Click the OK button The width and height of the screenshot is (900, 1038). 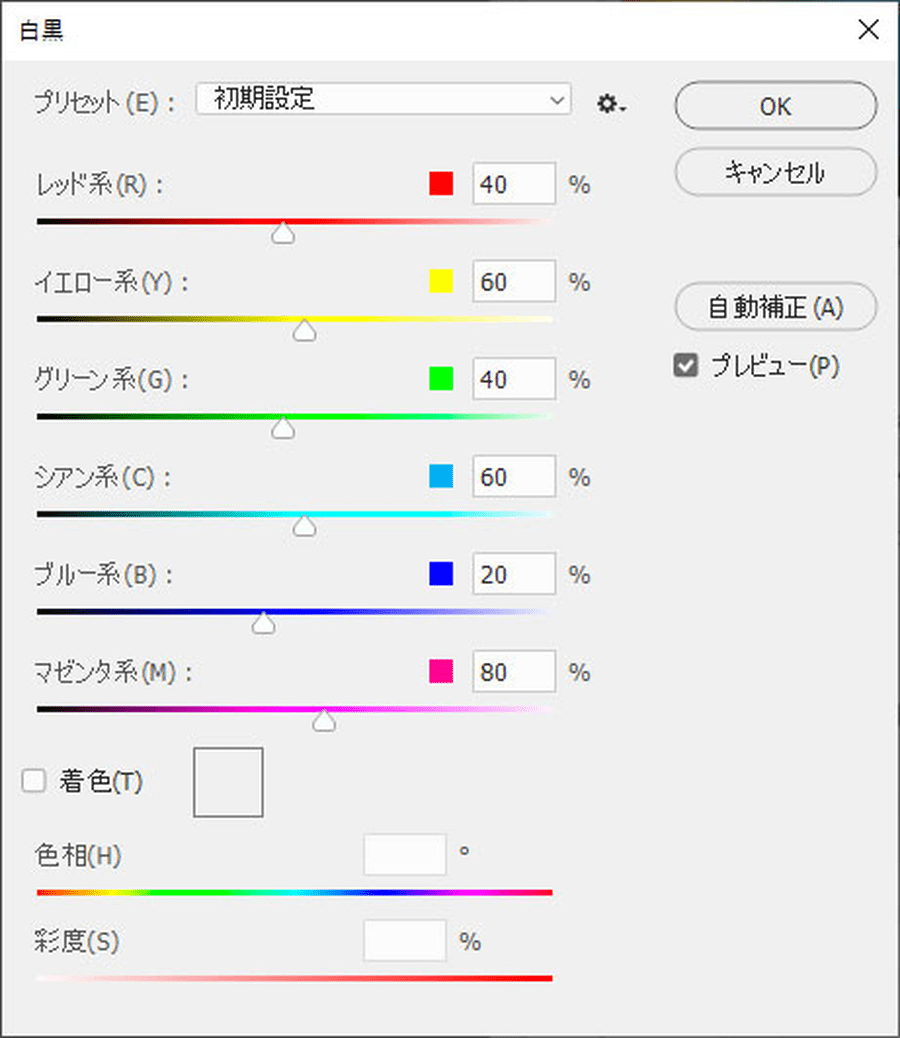point(775,106)
